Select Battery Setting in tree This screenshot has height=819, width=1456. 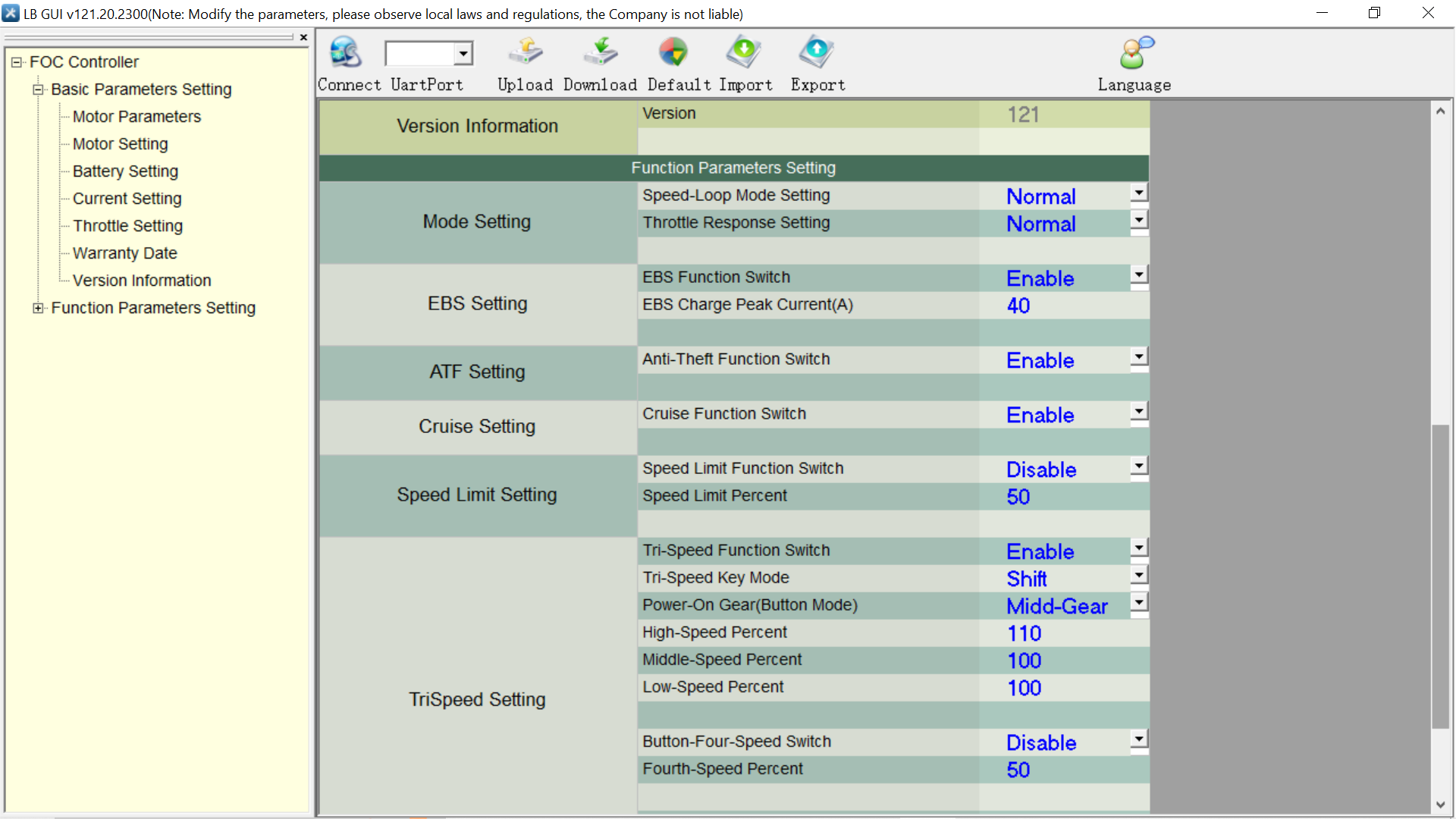pos(125,171)
